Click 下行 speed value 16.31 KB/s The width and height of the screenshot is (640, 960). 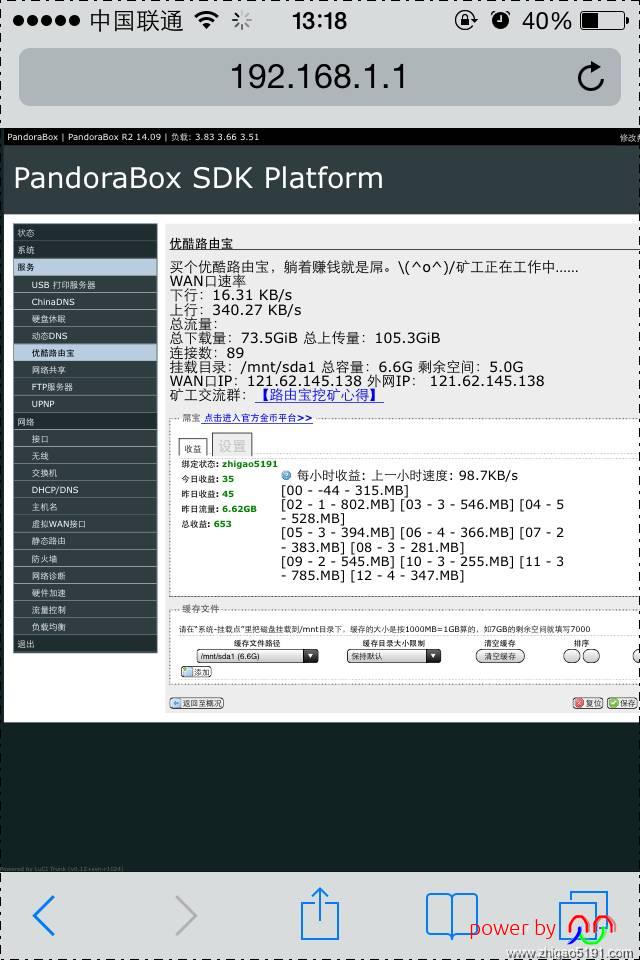click(x=252, y=295)
